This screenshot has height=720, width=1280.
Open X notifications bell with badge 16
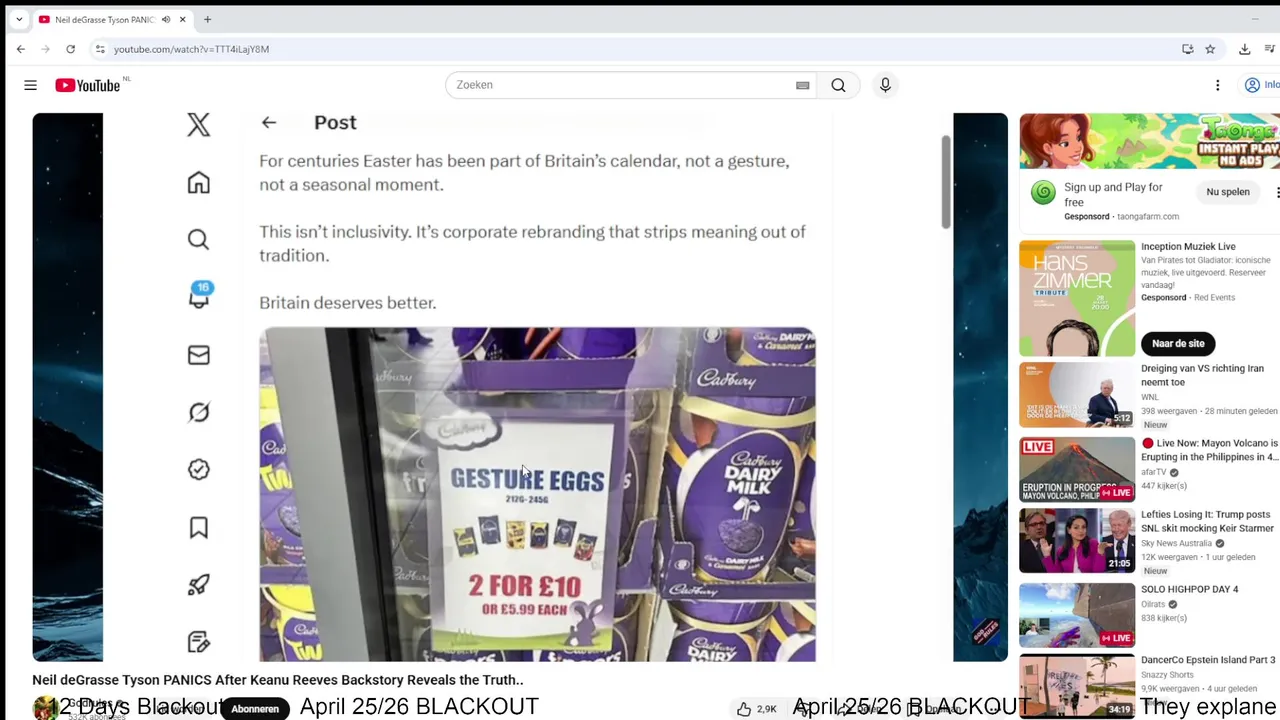pyautogui.click(x=199, y=296)
